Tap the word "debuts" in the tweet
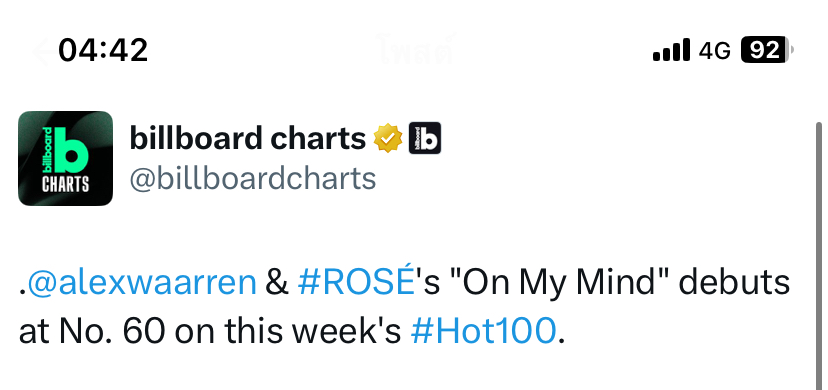 pyautogui.click(x=734, y=283)
